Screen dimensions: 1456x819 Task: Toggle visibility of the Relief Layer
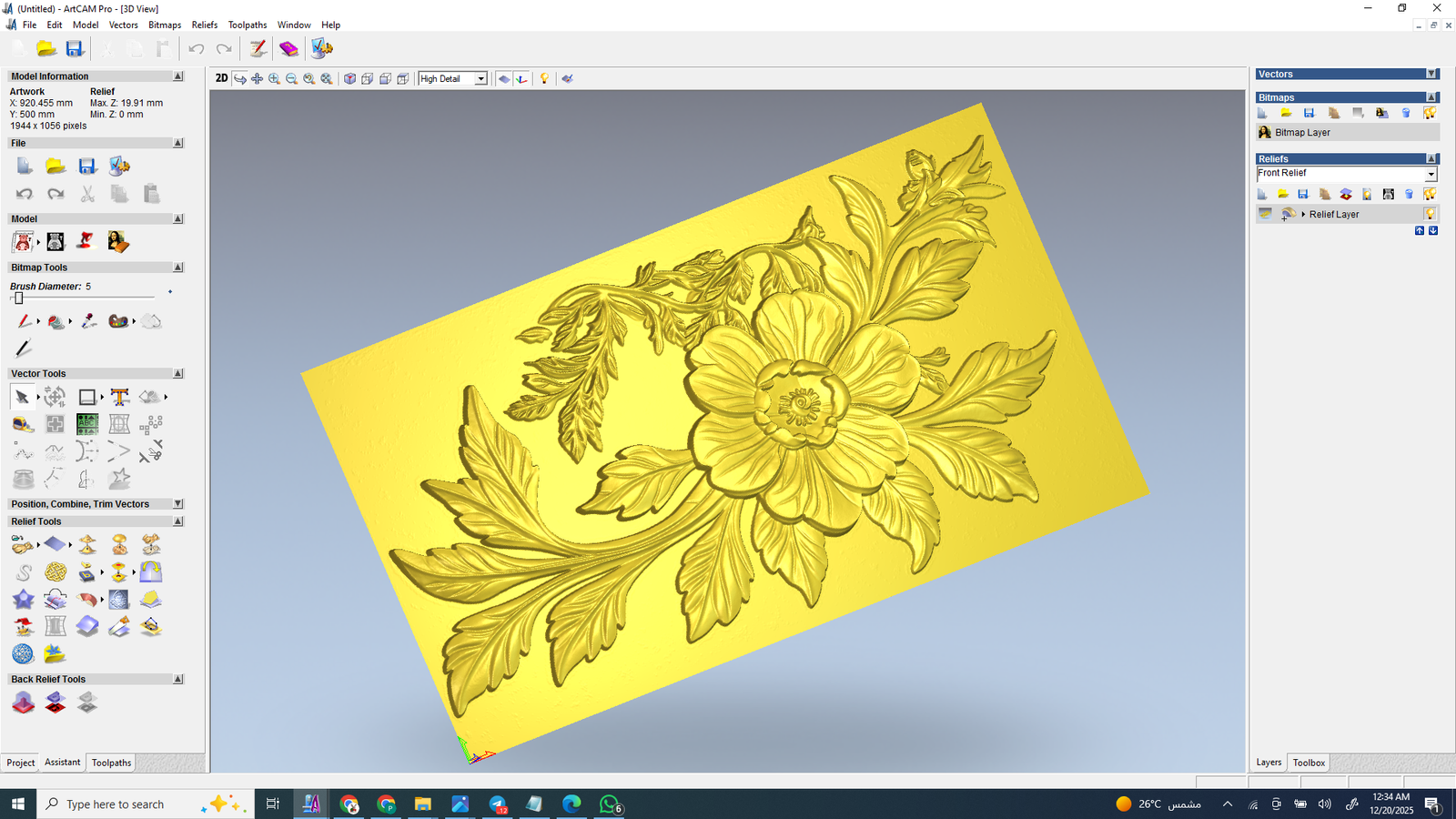1431,214
